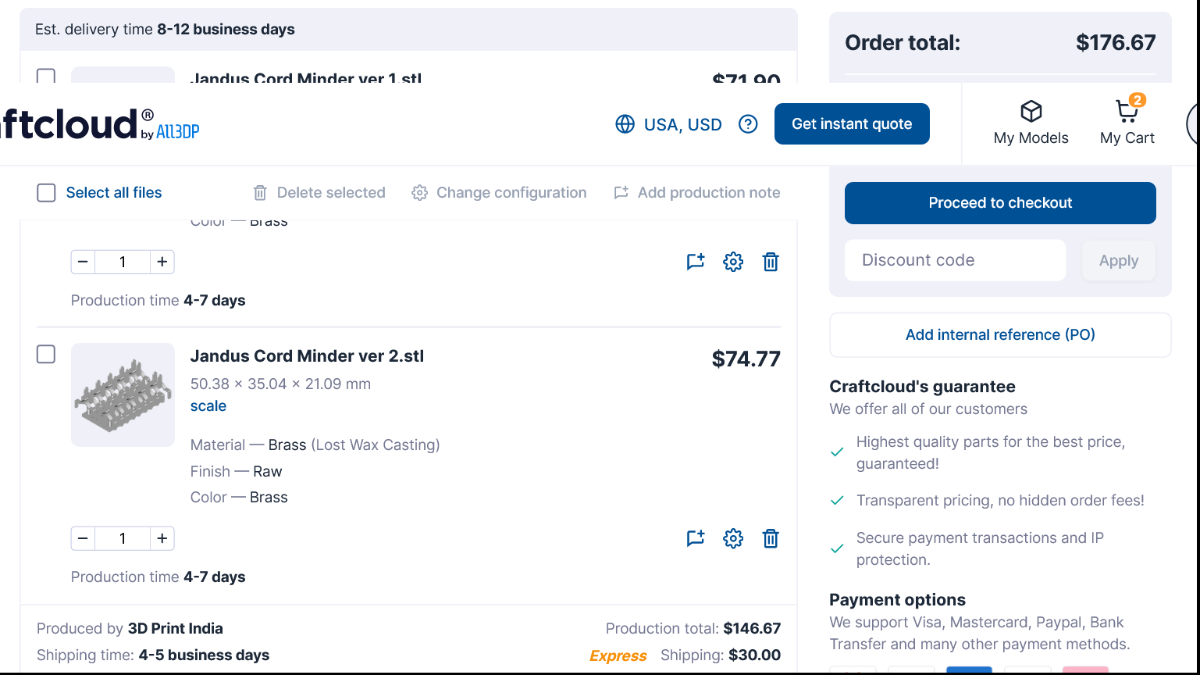Screen dimensions: 1200x675
Task: Open My Models cube icon
Action: pyautogui.click(x=1031, y=111)
